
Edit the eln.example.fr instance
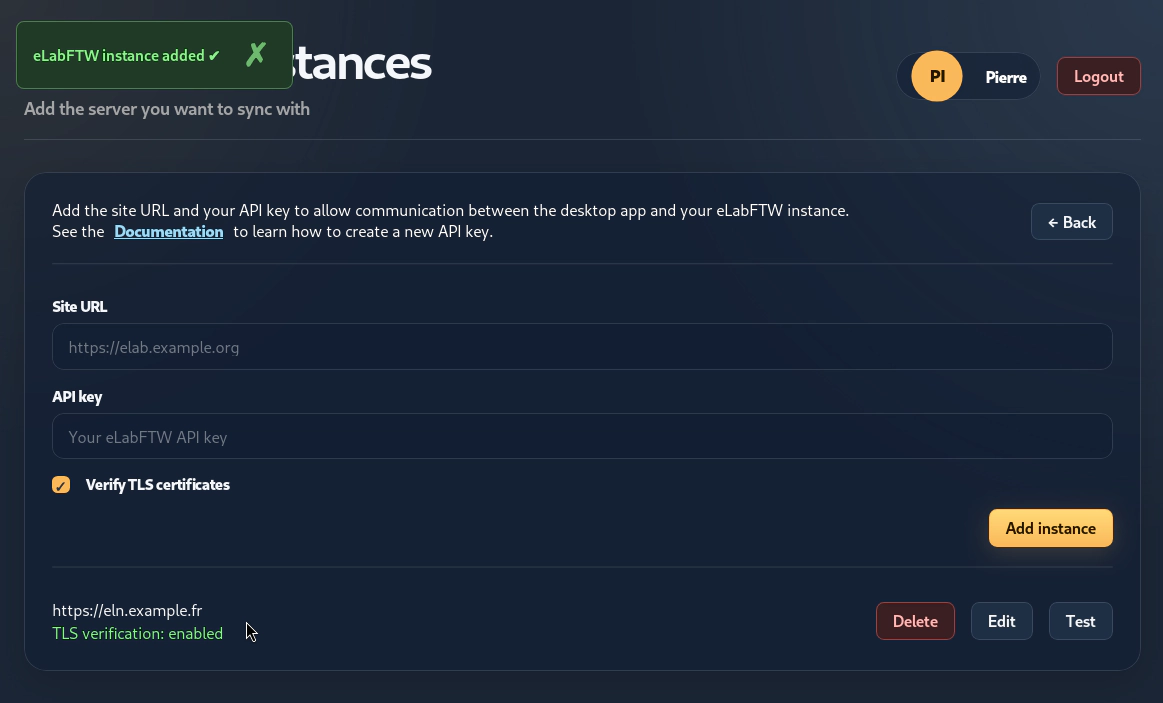coord(1001,621)
